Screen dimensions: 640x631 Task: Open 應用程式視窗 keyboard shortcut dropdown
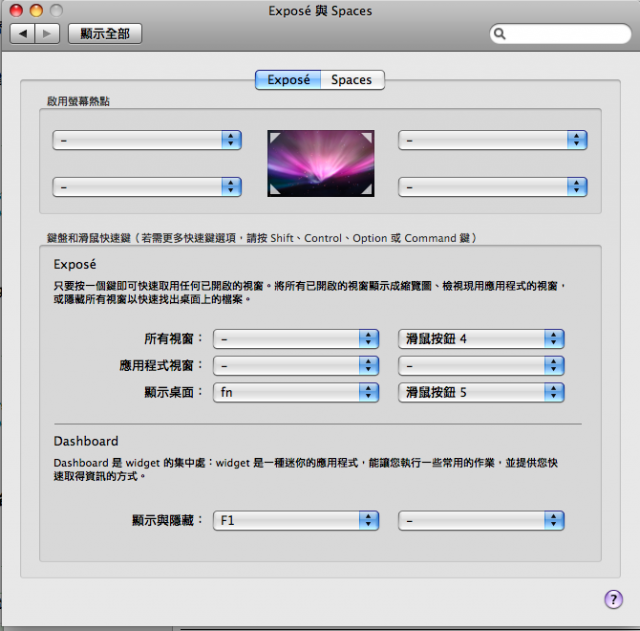[296, 366]
